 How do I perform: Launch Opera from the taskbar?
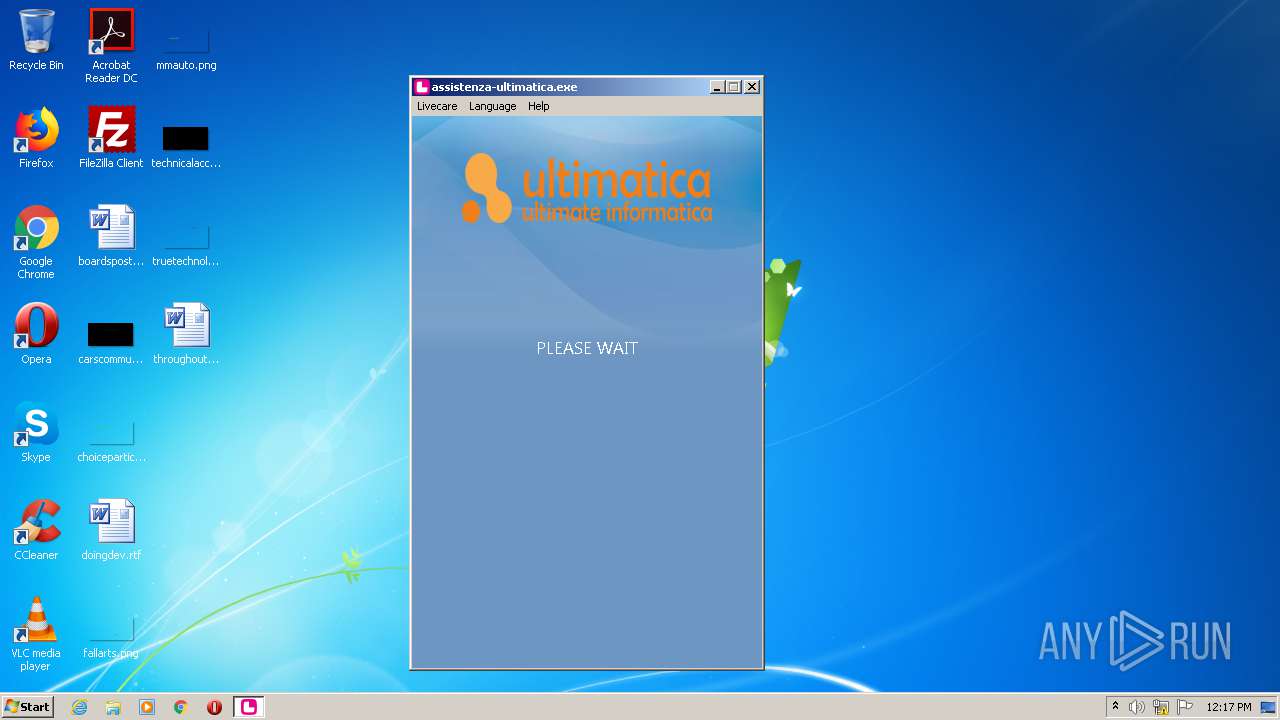point(214,707)
